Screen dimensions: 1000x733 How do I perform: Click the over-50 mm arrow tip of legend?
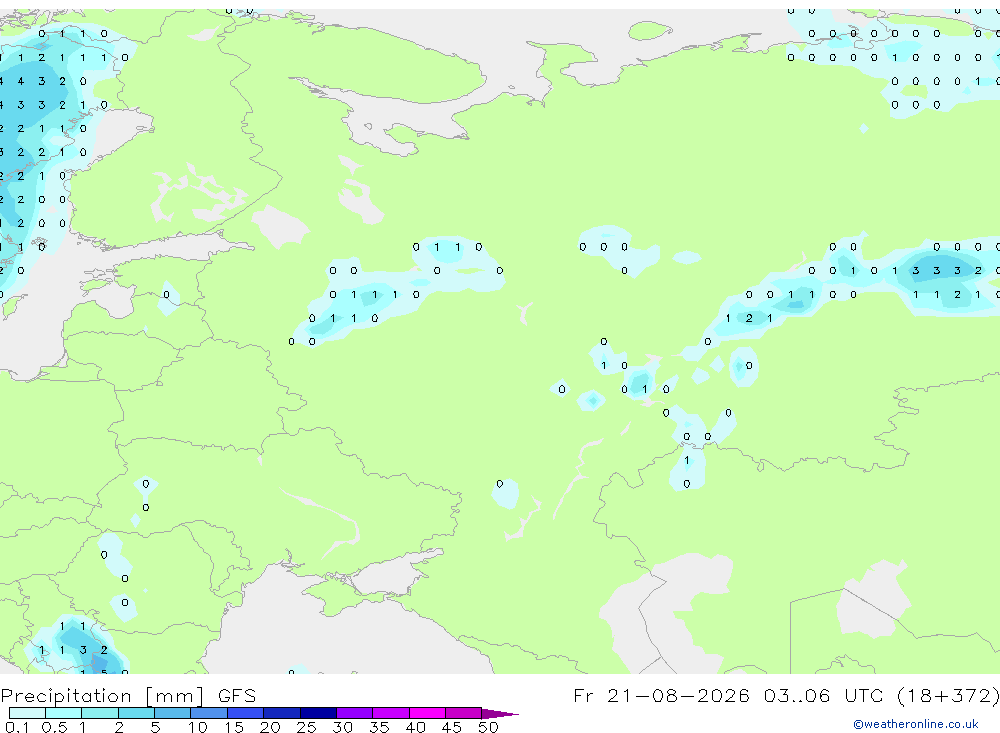pyautogui.click(x=500, y=713)
